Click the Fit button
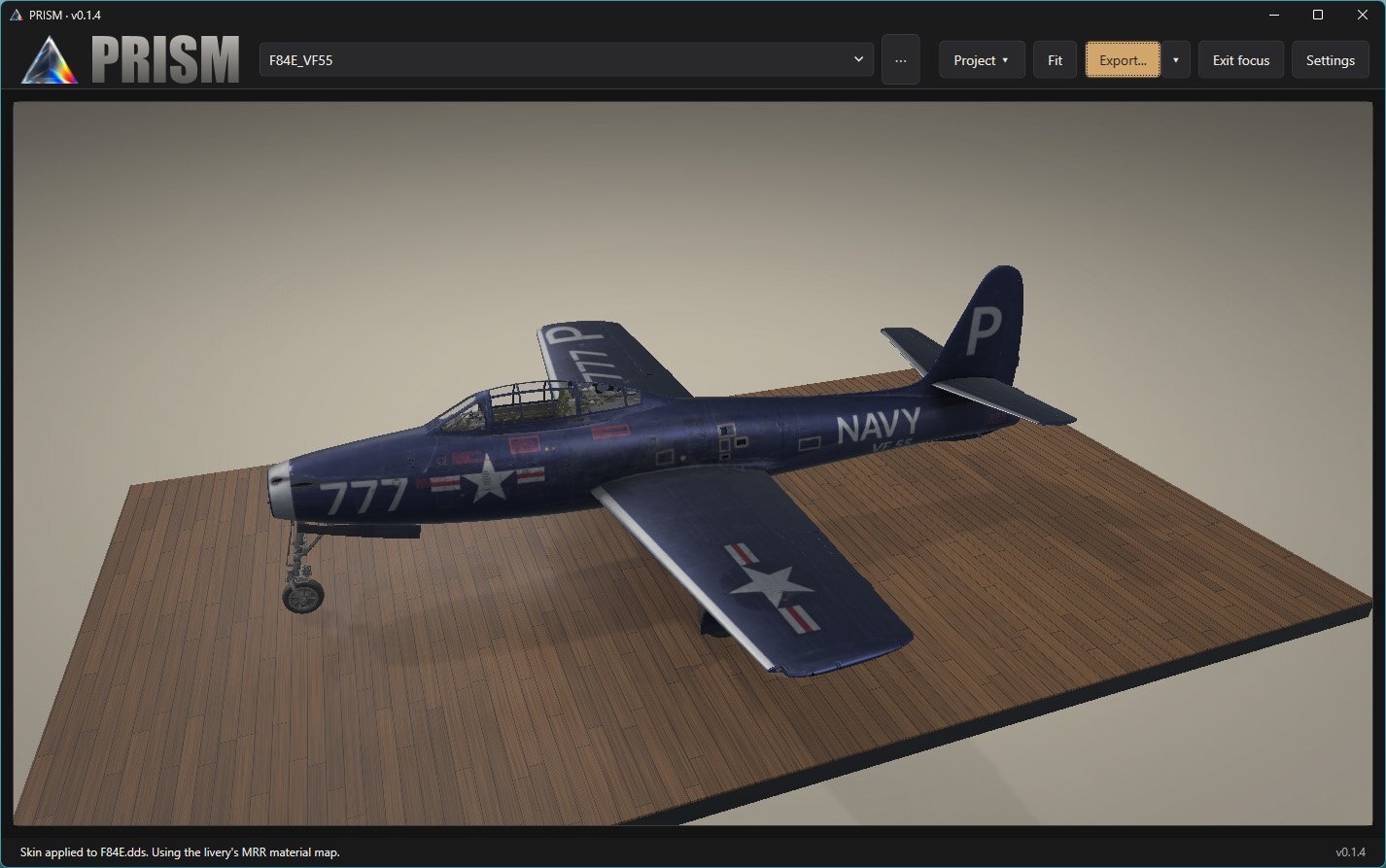Image resolution: width=1386 pixels, height=868 pixels. coord(1055,59)
